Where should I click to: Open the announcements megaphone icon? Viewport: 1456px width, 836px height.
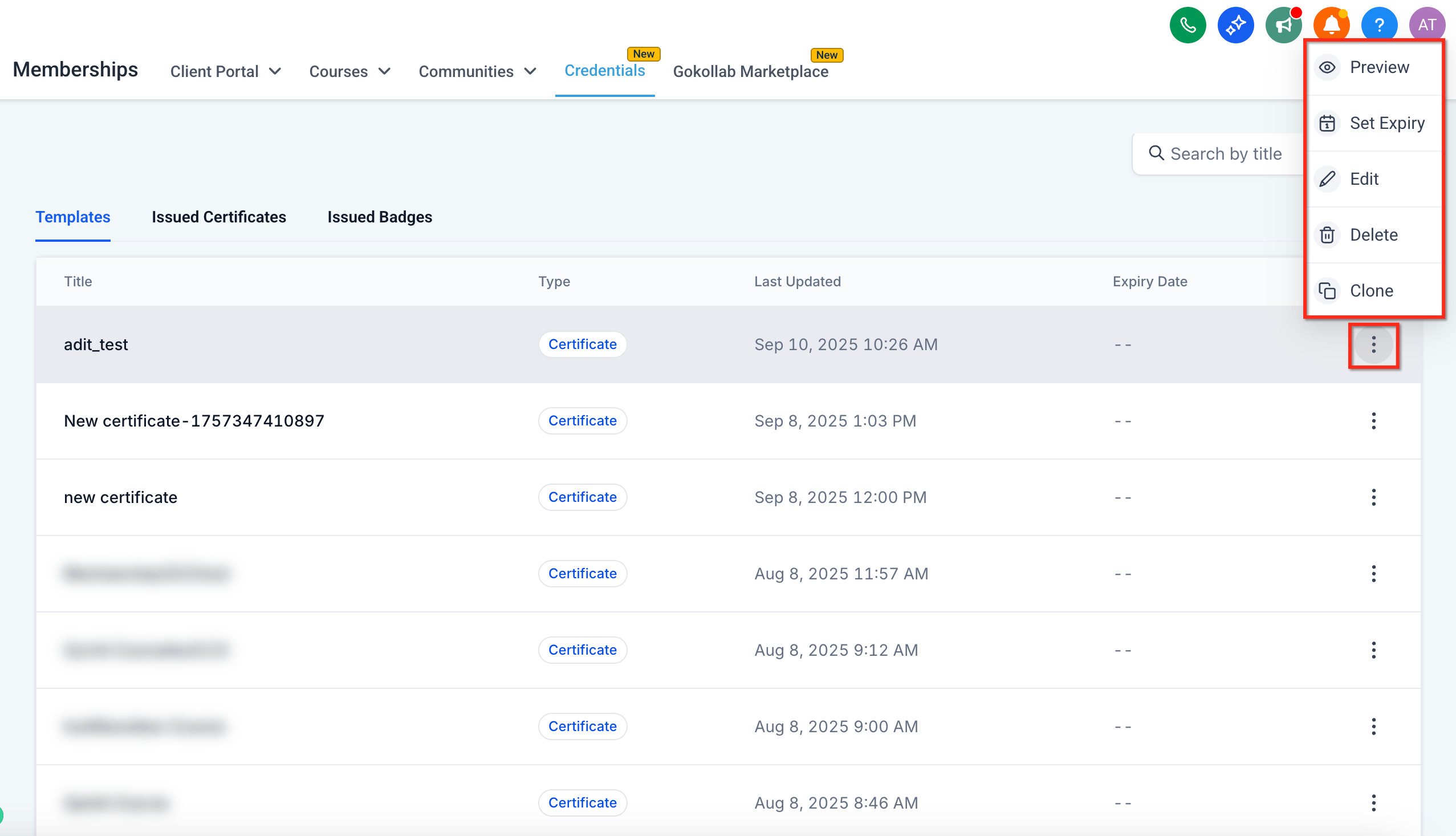point(1283,25)
